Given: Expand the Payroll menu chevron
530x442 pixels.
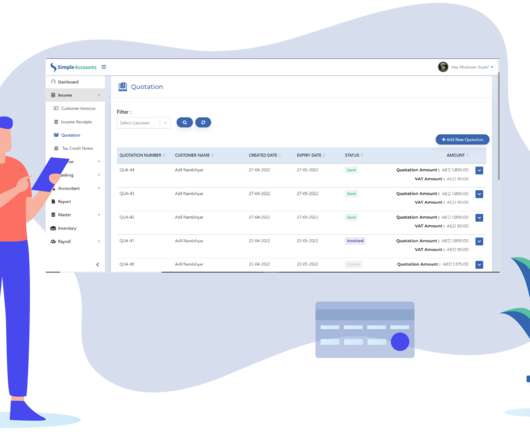Looking at the screenshot, I should coord(99,241).
